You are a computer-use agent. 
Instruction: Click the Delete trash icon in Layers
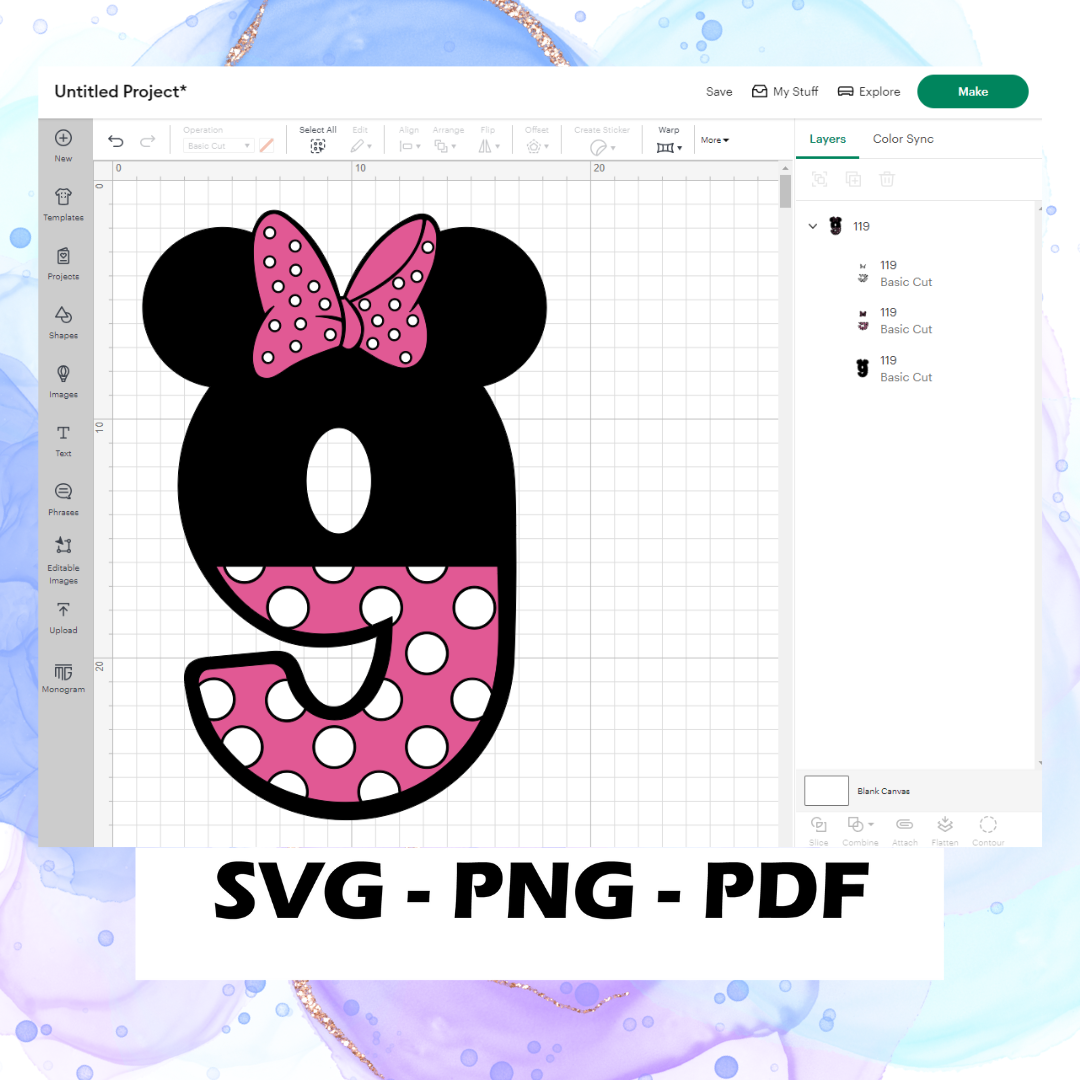[x=887, y=180]
